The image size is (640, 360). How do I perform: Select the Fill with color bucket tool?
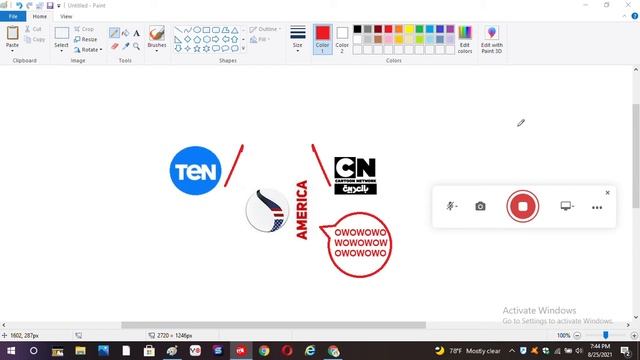126,33
